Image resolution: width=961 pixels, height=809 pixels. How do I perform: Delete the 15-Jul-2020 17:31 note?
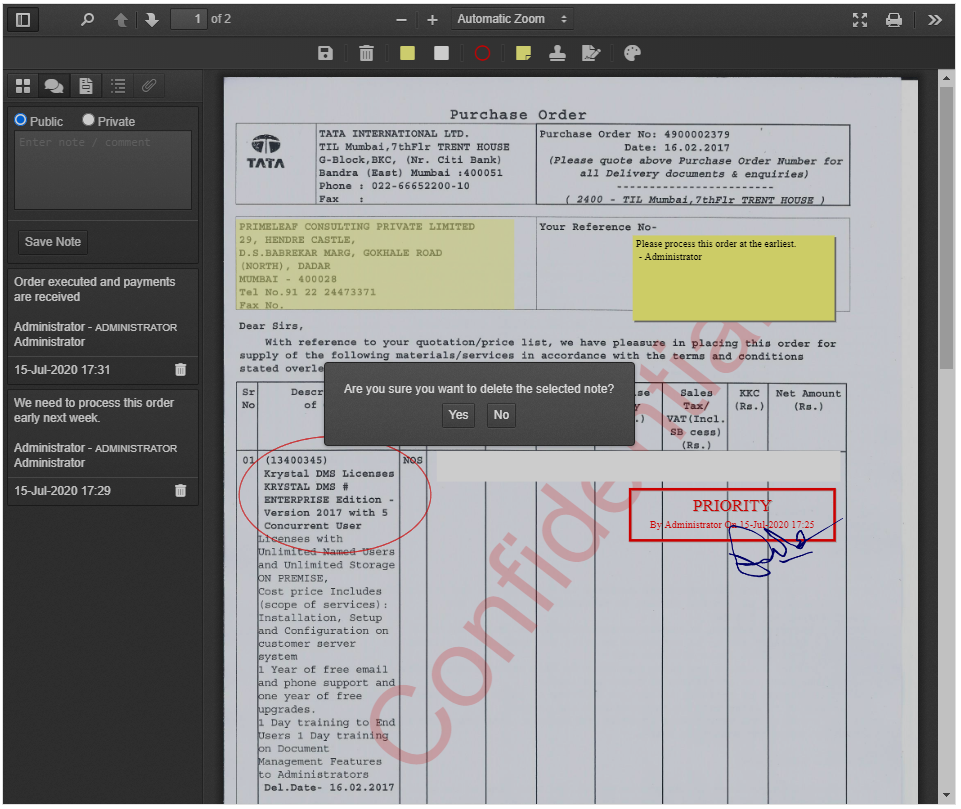point(180,370)
